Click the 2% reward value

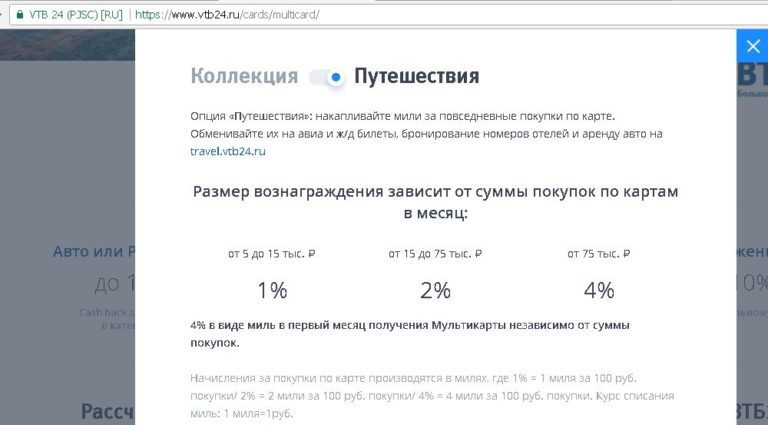pos(434,291)
